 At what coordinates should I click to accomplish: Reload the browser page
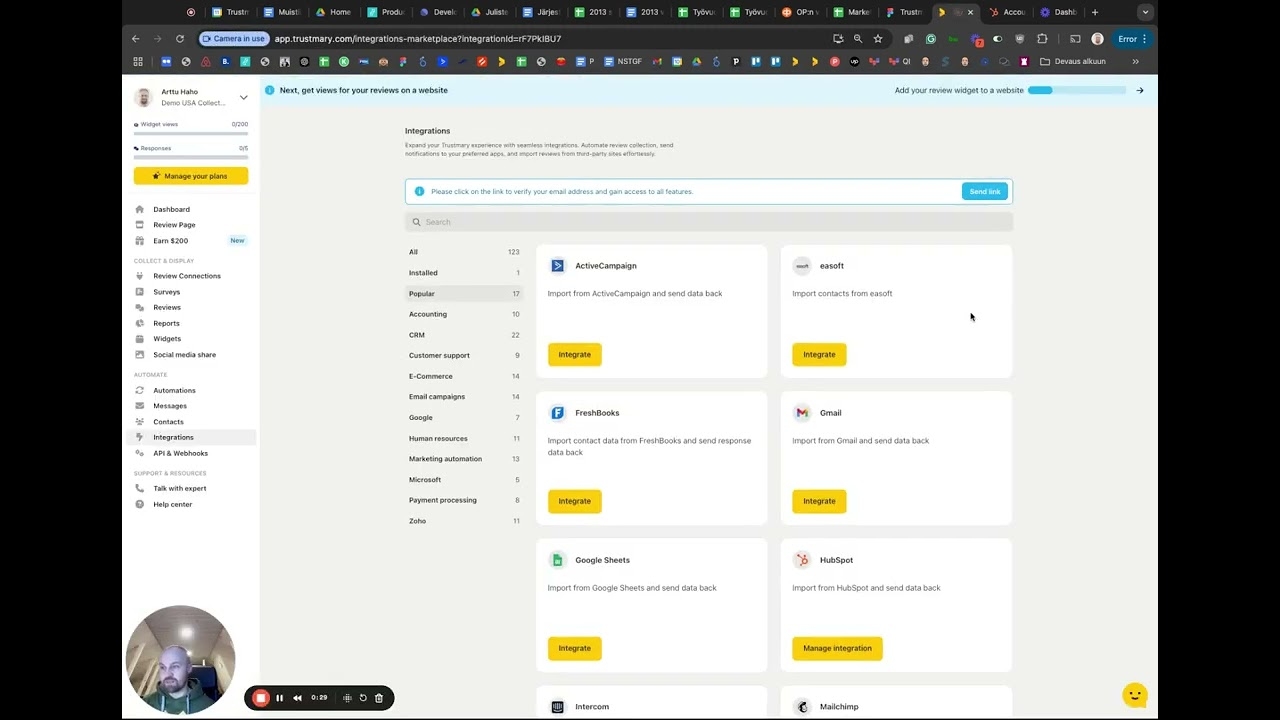(180, 39)
